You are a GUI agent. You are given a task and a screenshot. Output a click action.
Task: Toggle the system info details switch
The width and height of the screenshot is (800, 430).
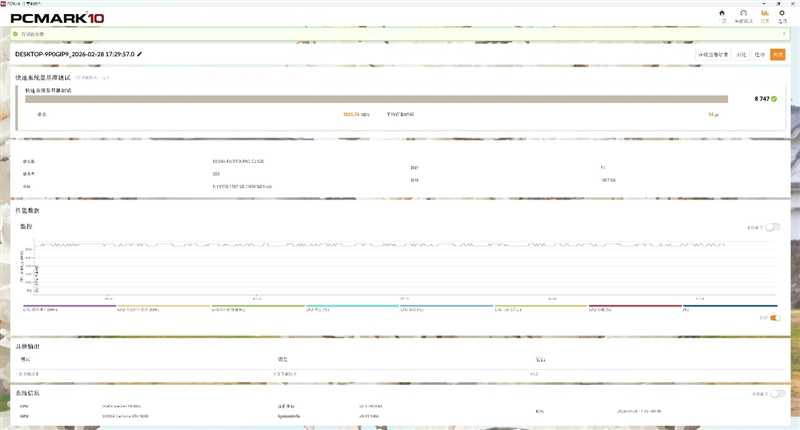777,394
